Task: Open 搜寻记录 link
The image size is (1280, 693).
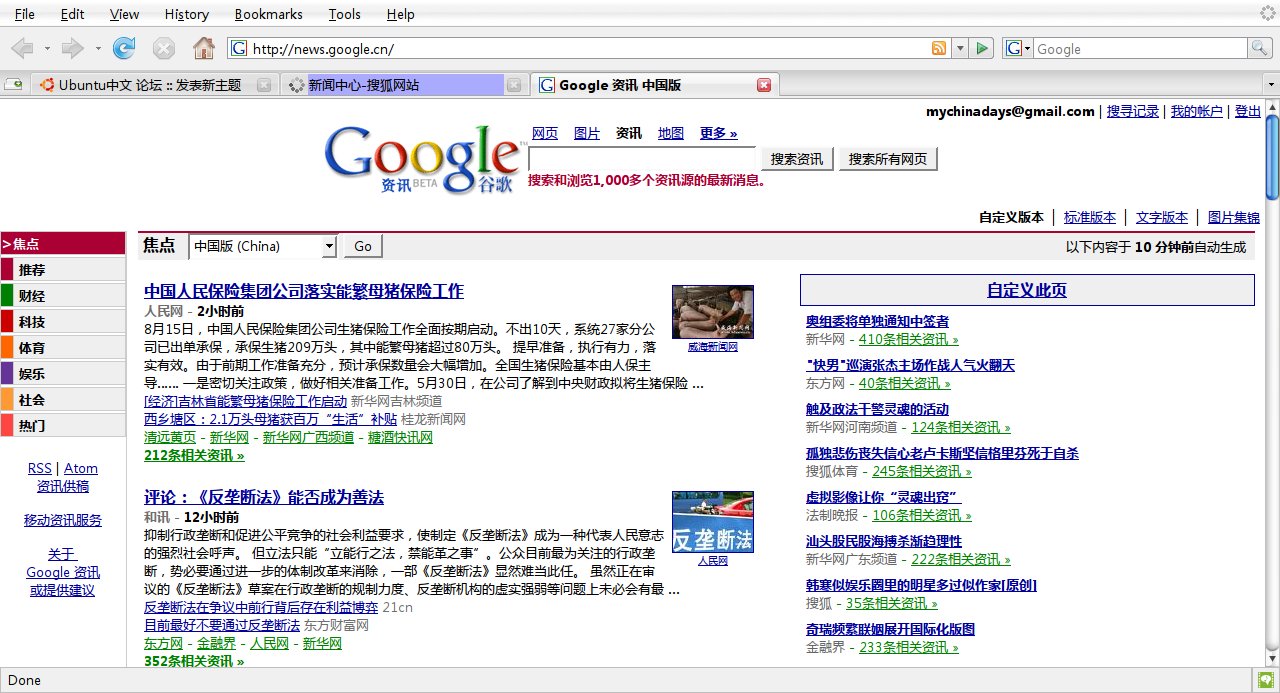Action: [x=1133, y=111]
